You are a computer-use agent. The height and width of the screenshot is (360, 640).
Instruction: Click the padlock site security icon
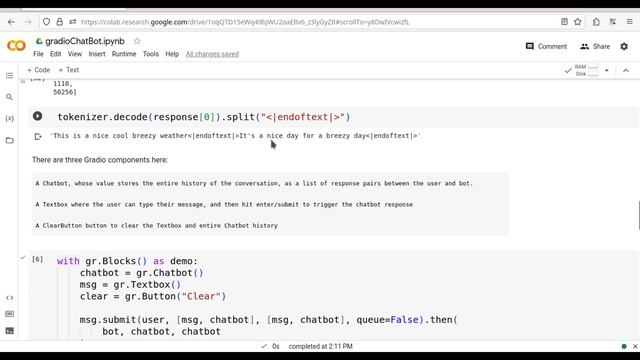[x=60, y=22]
